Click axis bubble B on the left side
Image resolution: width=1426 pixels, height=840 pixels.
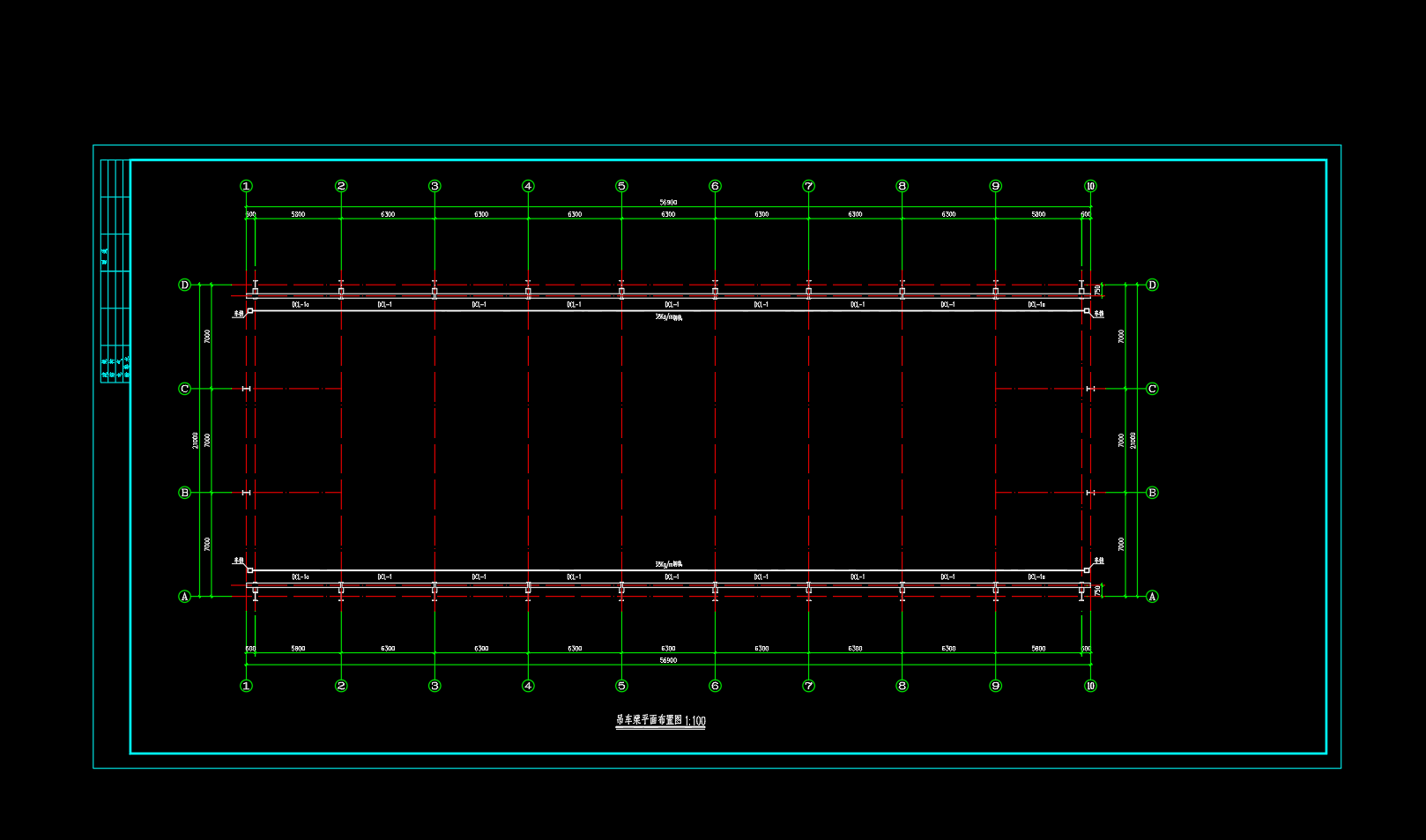184,493
